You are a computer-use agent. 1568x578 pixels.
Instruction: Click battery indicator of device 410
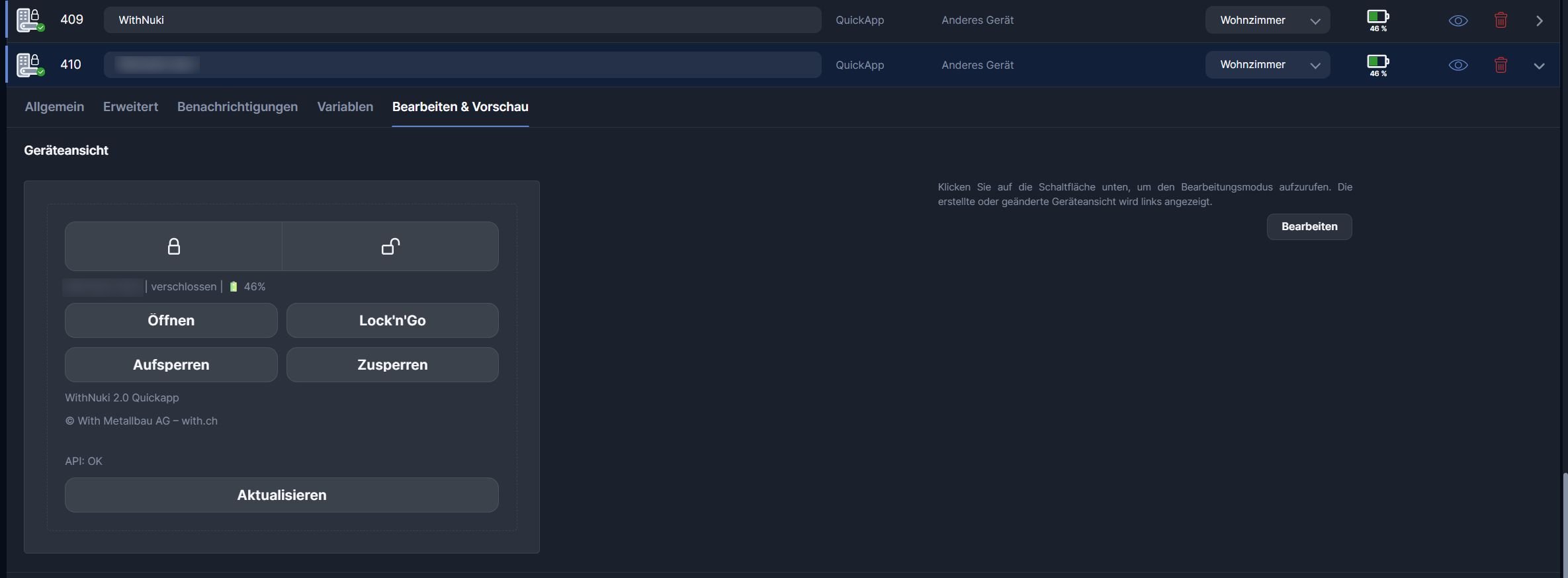tap(1378, 65)
